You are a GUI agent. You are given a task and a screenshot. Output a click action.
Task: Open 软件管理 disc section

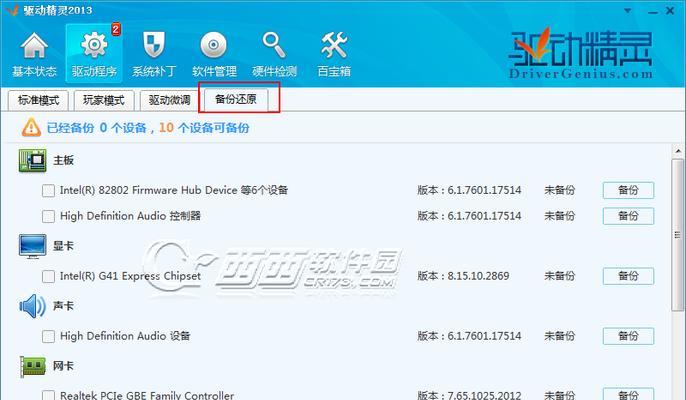pos(214,54)
